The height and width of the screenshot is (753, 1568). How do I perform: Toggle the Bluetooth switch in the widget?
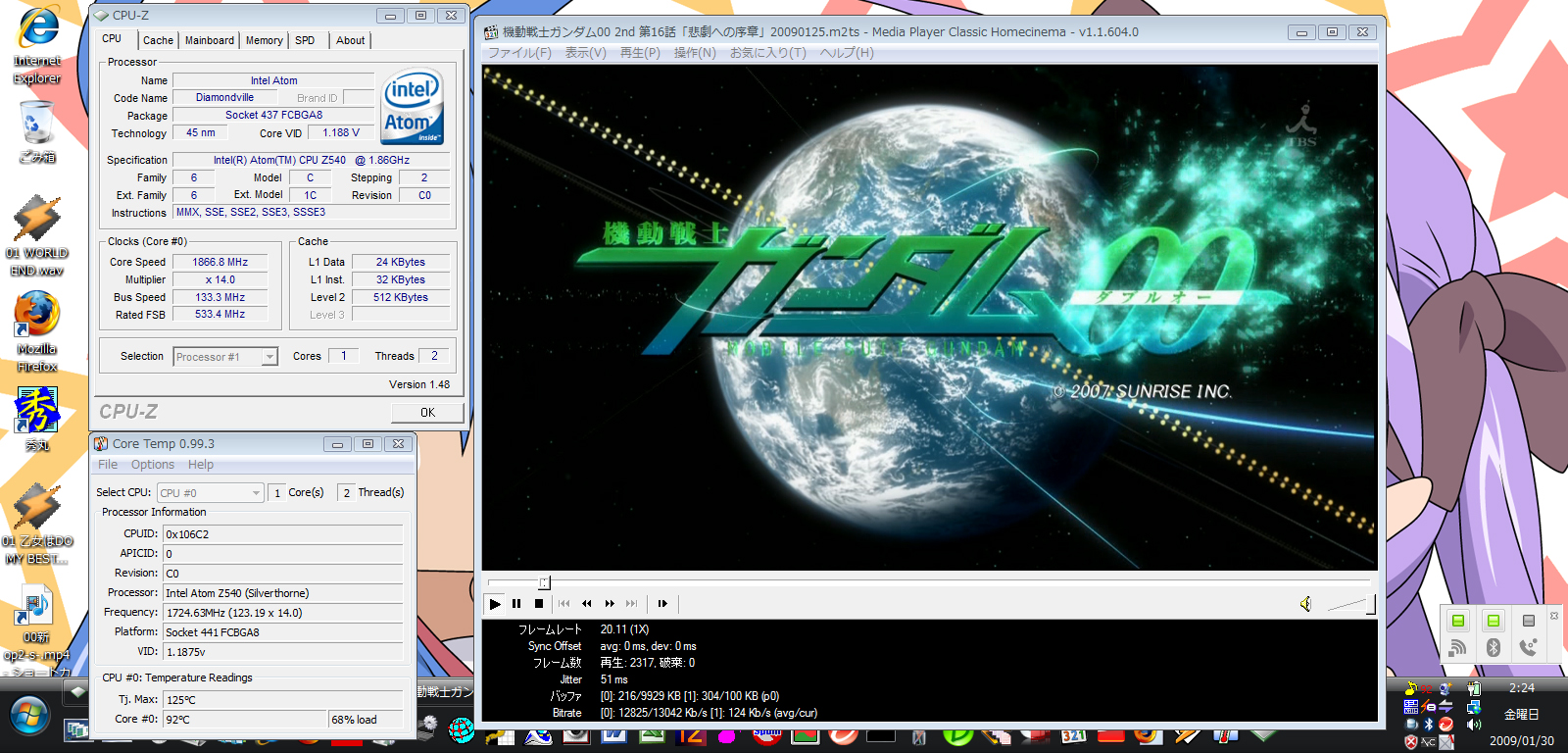(1493, 622)
